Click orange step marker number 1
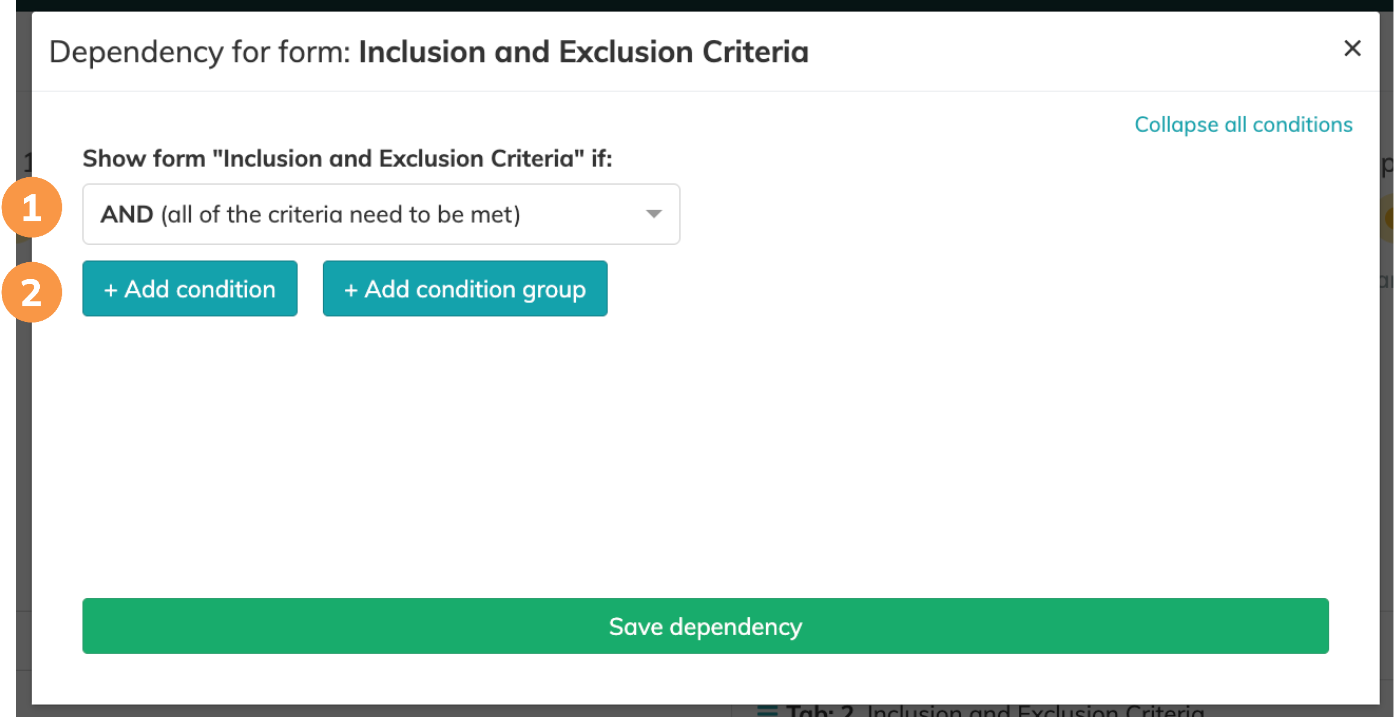1394x717 pixels. click(x=32, y=209)
